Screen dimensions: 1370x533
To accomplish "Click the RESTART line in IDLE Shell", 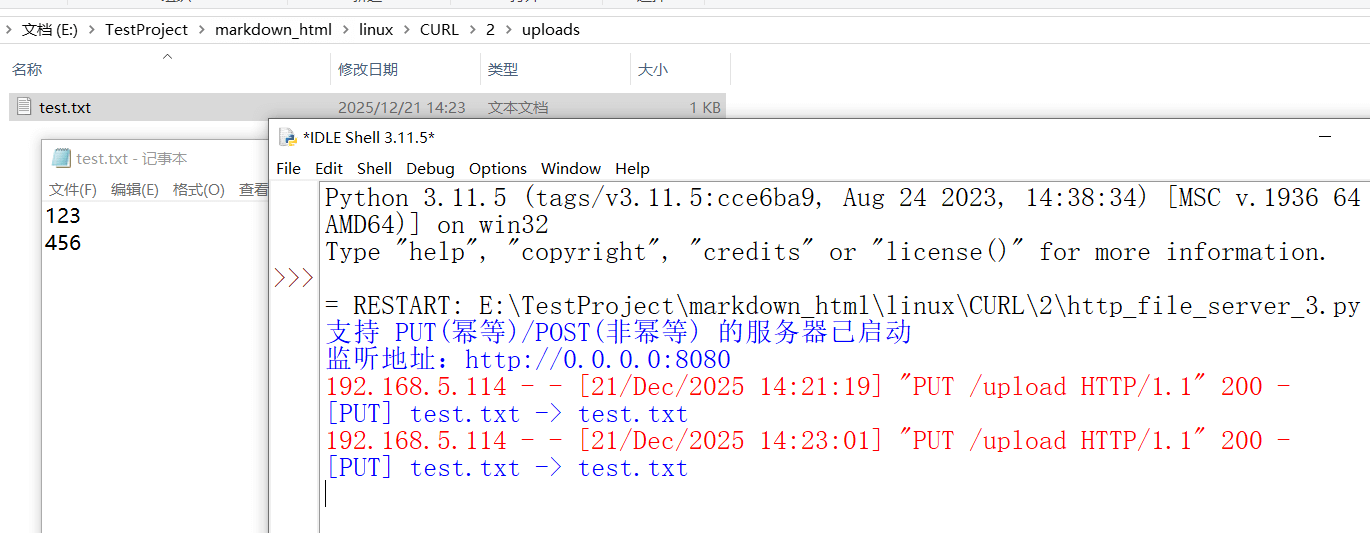I will coord(842,306).
